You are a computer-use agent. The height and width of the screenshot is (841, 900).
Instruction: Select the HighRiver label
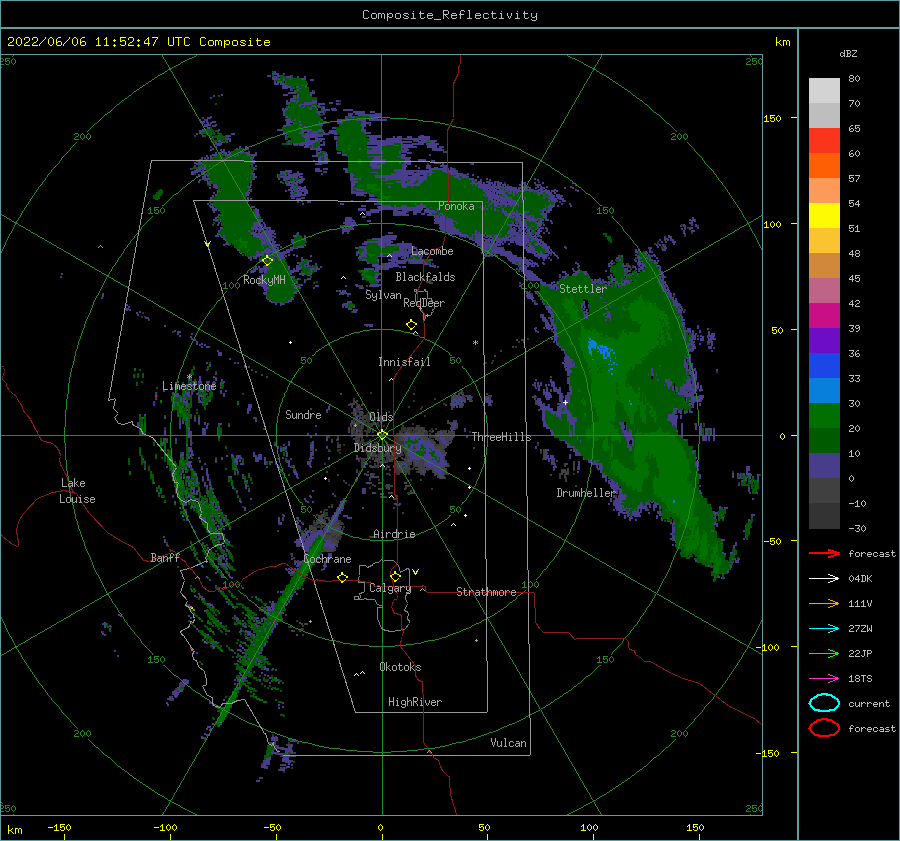(x=414, y=702)
